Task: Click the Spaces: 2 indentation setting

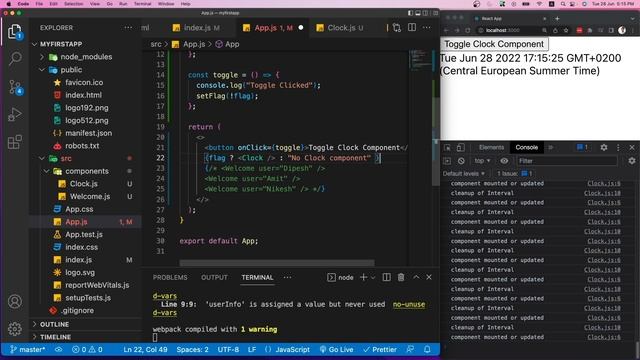Action: (x=192, y=349)
